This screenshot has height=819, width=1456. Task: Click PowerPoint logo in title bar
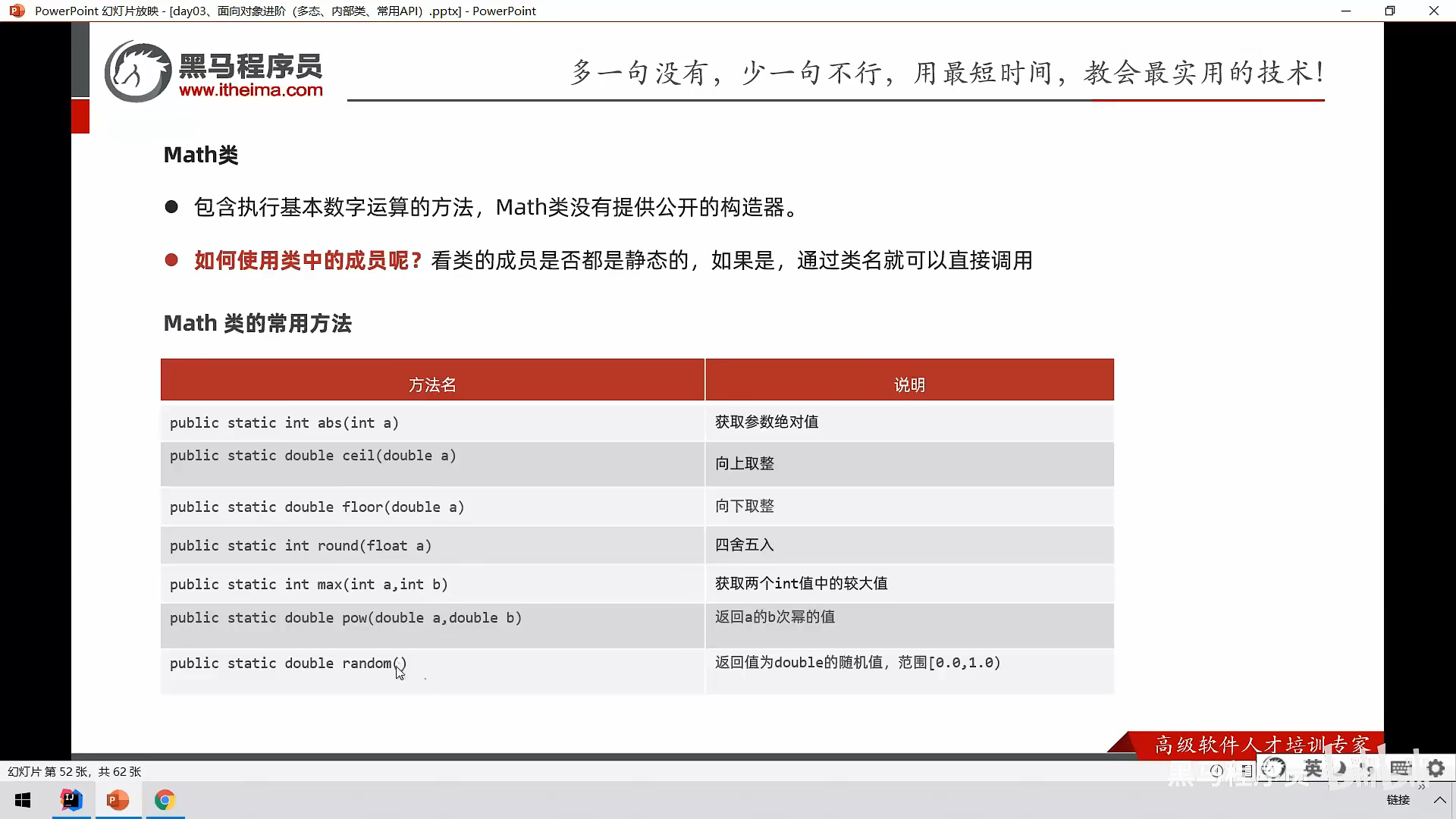[17, 11]
